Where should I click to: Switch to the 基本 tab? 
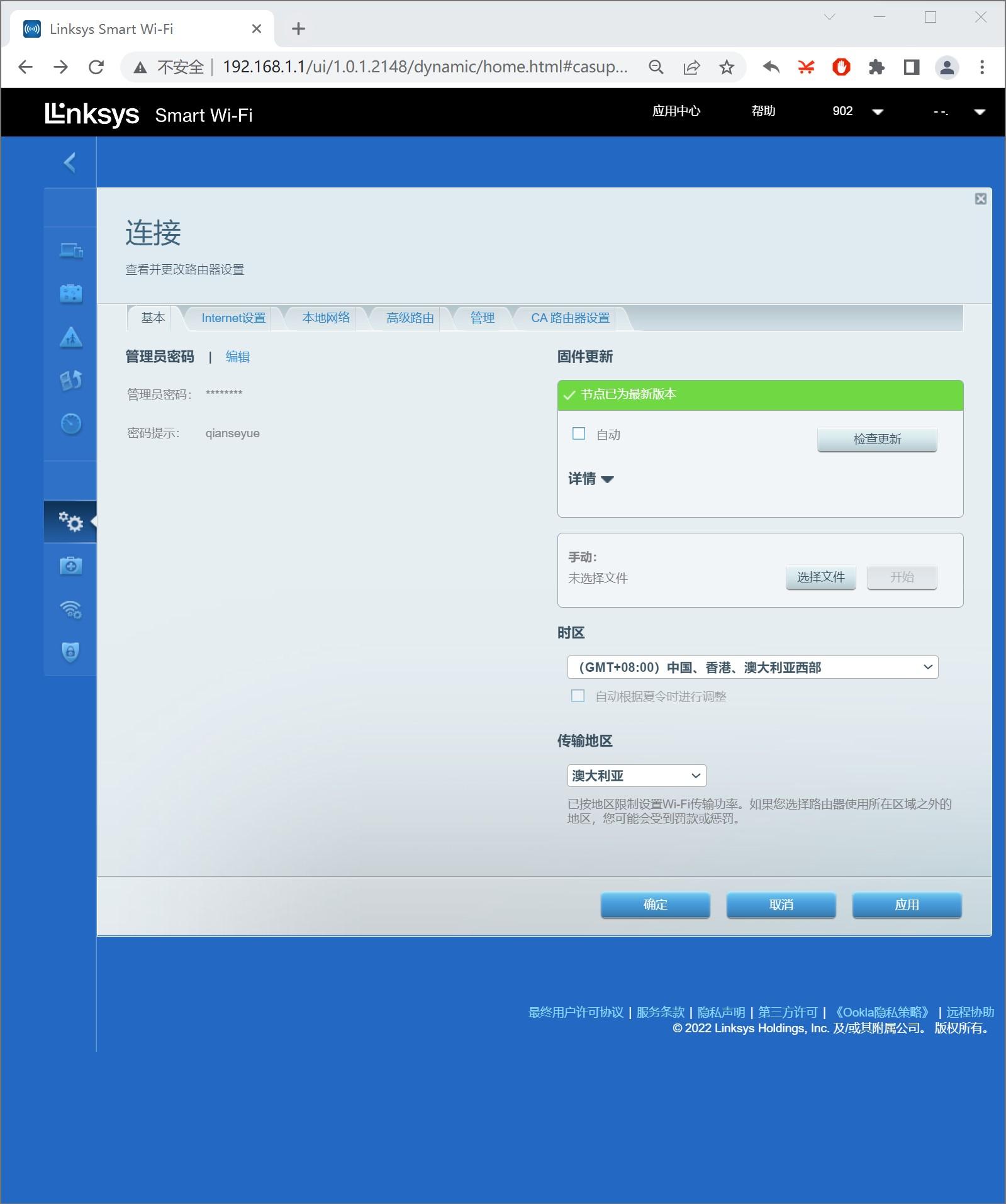153,318
